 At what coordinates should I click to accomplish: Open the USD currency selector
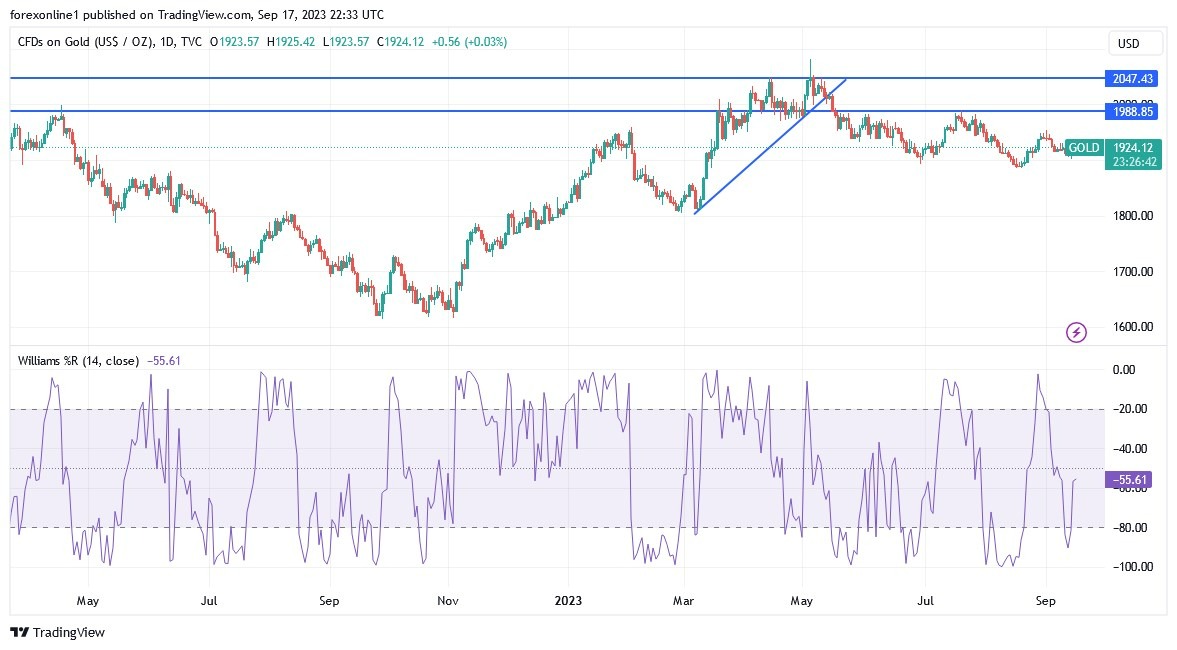[x=1131, y=43]
